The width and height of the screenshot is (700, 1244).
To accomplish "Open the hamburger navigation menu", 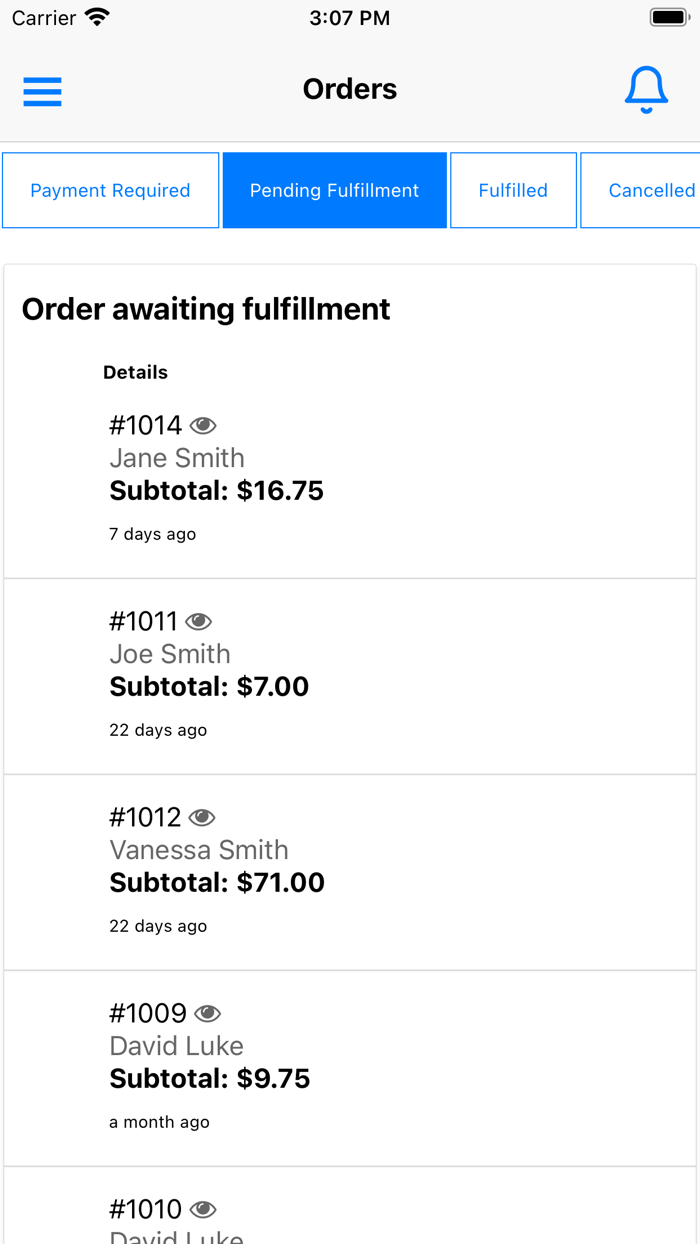I will point(42,91).
